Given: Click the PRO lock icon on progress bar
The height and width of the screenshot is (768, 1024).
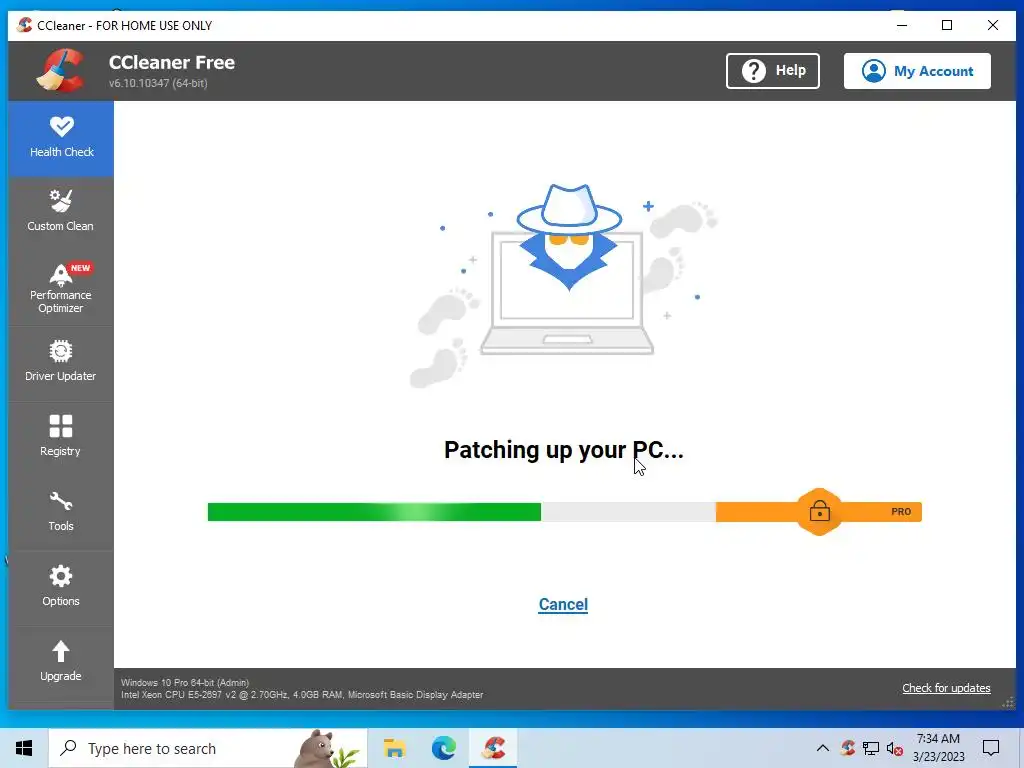Looking at the screenshot, I should pos(820,511).
